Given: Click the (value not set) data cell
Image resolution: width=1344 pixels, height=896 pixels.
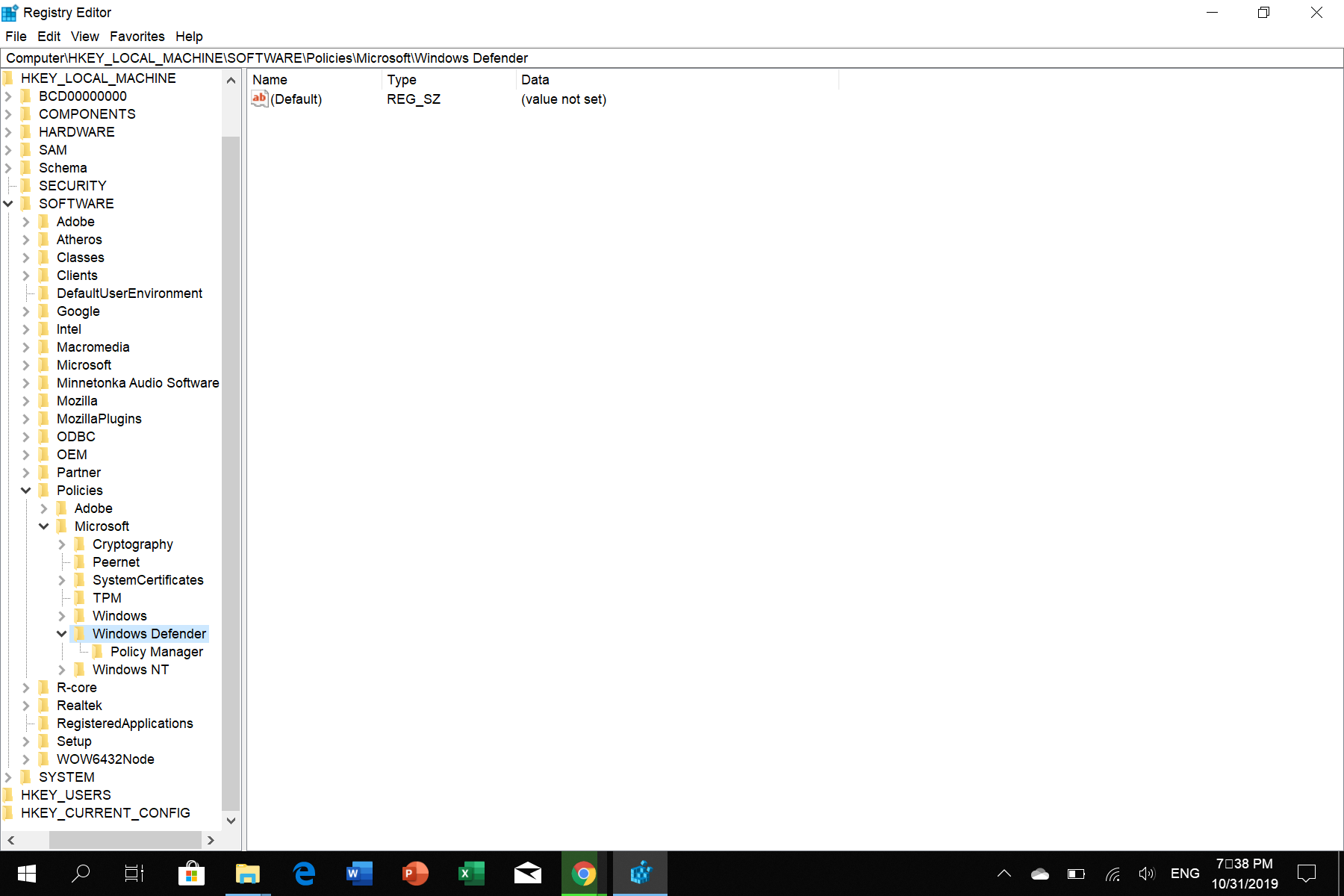Looking at the screenshot, I should (x=564, y=99).
